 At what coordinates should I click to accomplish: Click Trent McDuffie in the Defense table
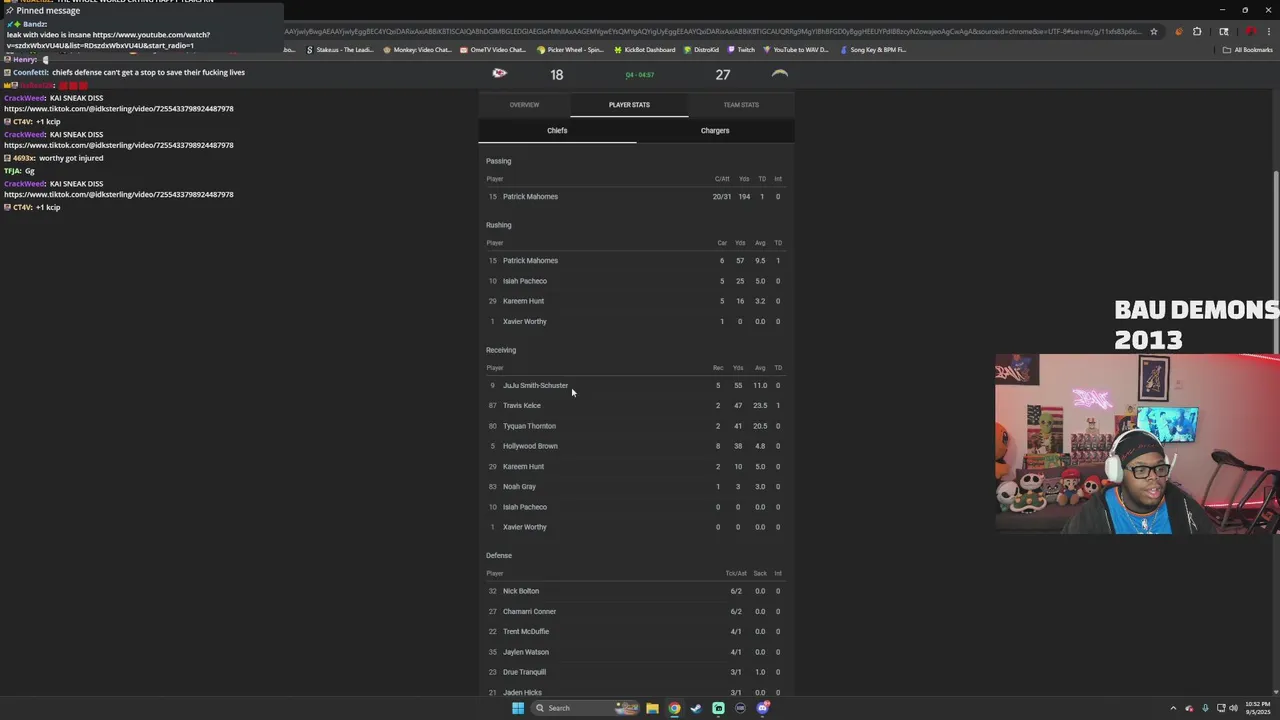tap(526, 632)
